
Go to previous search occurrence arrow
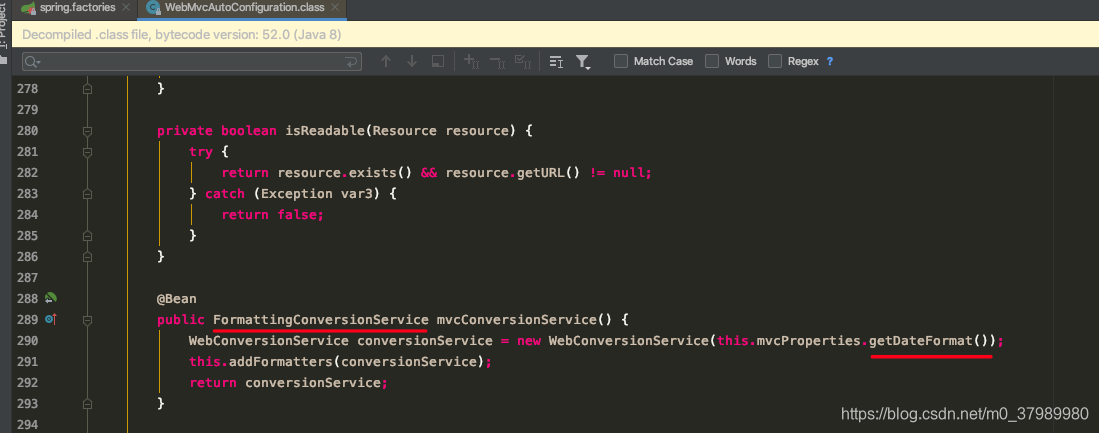click(x=385, y=62)
